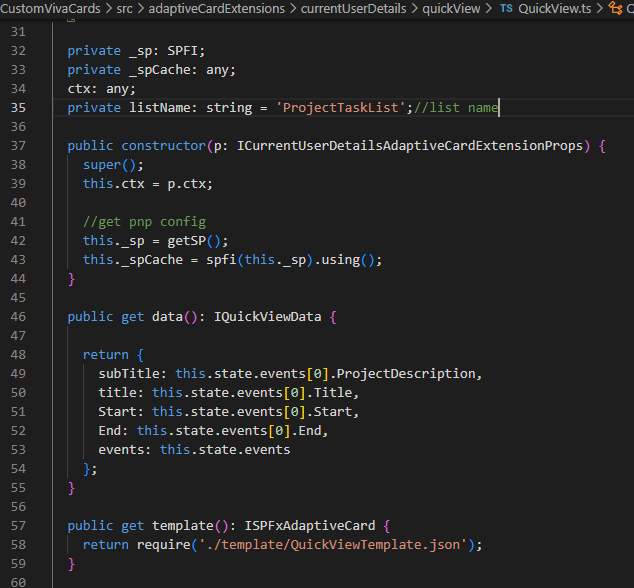
Task: Click ICurrentUserDetailsAdaptiveCardExtensionProps type in constructor
Action: 412,146
